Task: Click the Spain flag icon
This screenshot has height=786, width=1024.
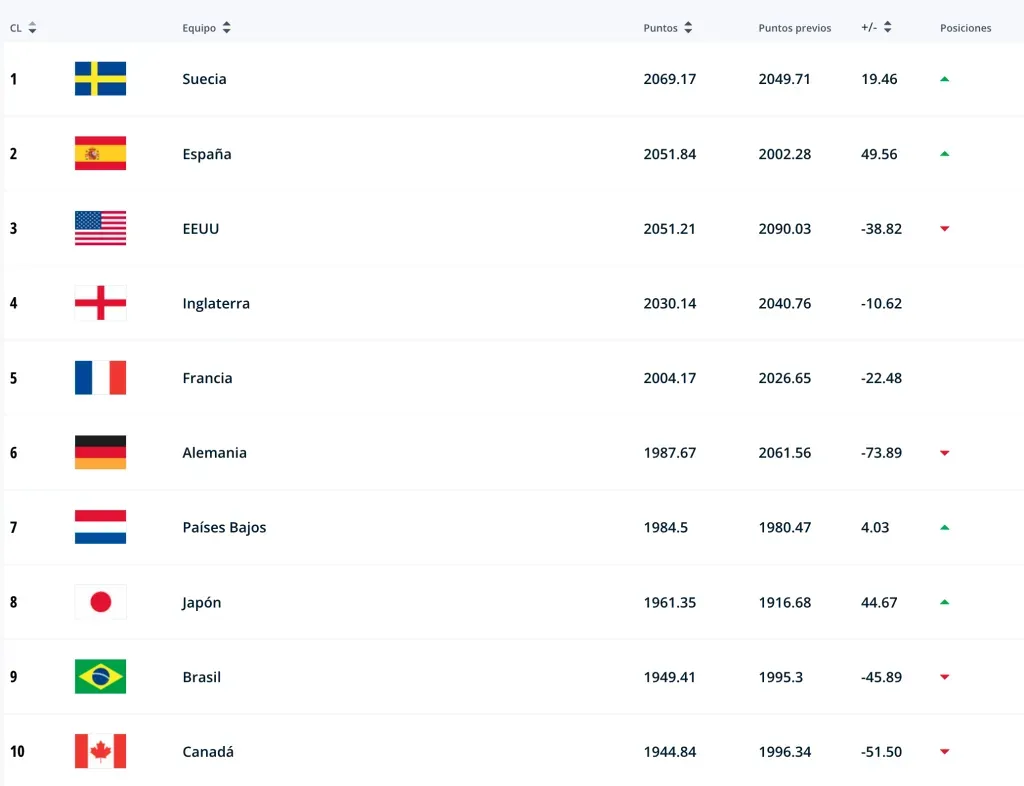Action: 100,154
